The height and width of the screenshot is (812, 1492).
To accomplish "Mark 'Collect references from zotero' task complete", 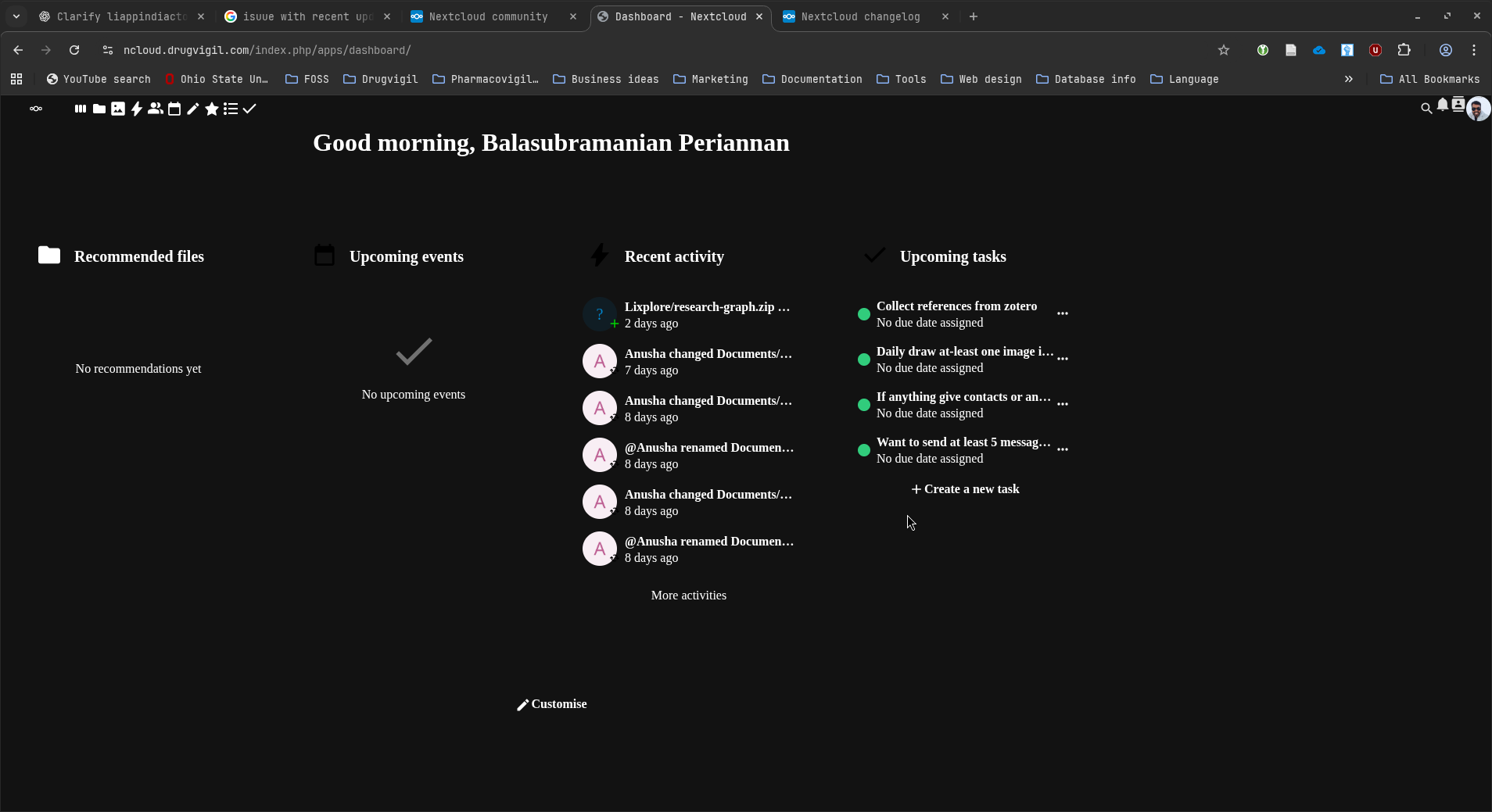I will 864,314.
